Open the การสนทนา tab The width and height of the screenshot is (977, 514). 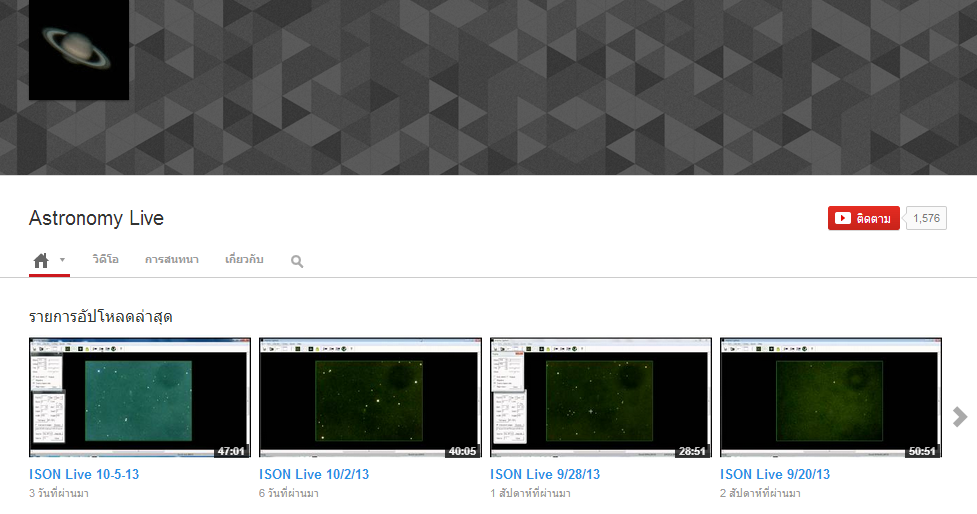point(172,260)
